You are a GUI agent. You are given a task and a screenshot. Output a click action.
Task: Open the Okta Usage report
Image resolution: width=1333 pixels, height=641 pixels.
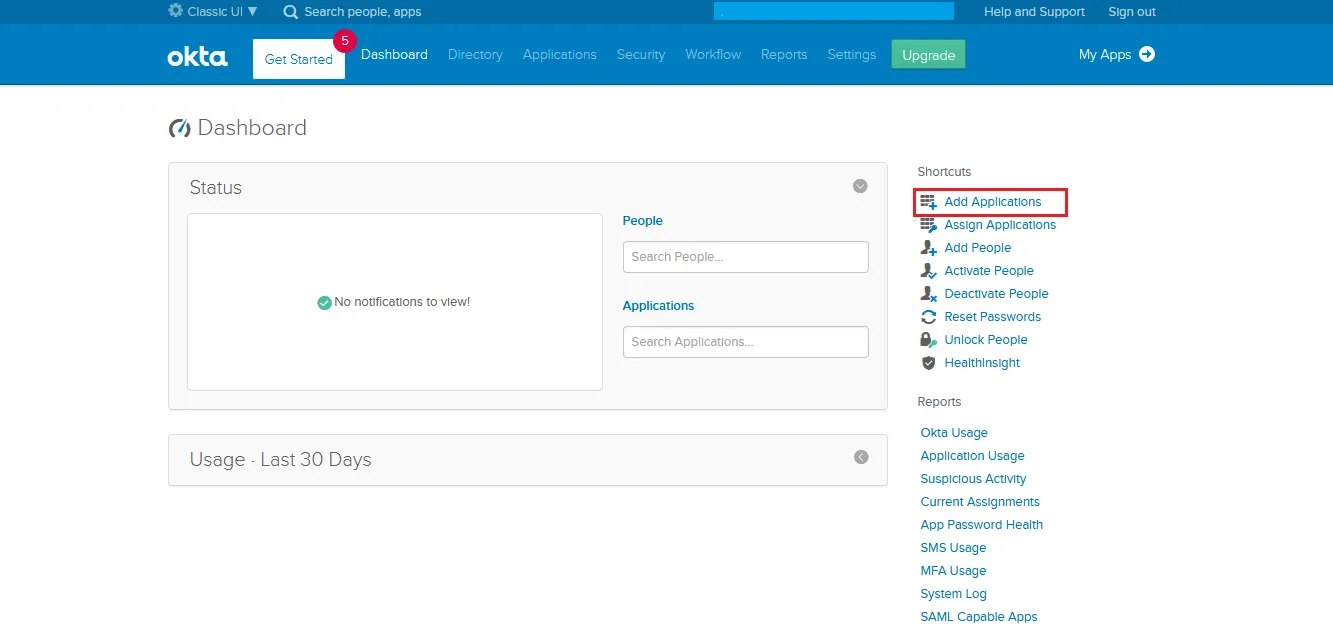[x=954, y=433]
